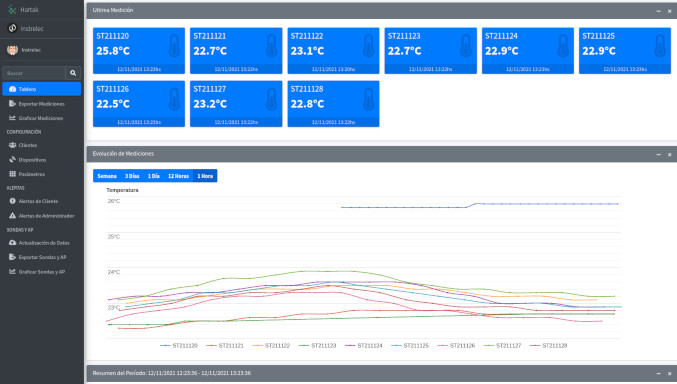Select the 12 Horas time range
Screen dimensions: 677x384
tap(178, 176)
